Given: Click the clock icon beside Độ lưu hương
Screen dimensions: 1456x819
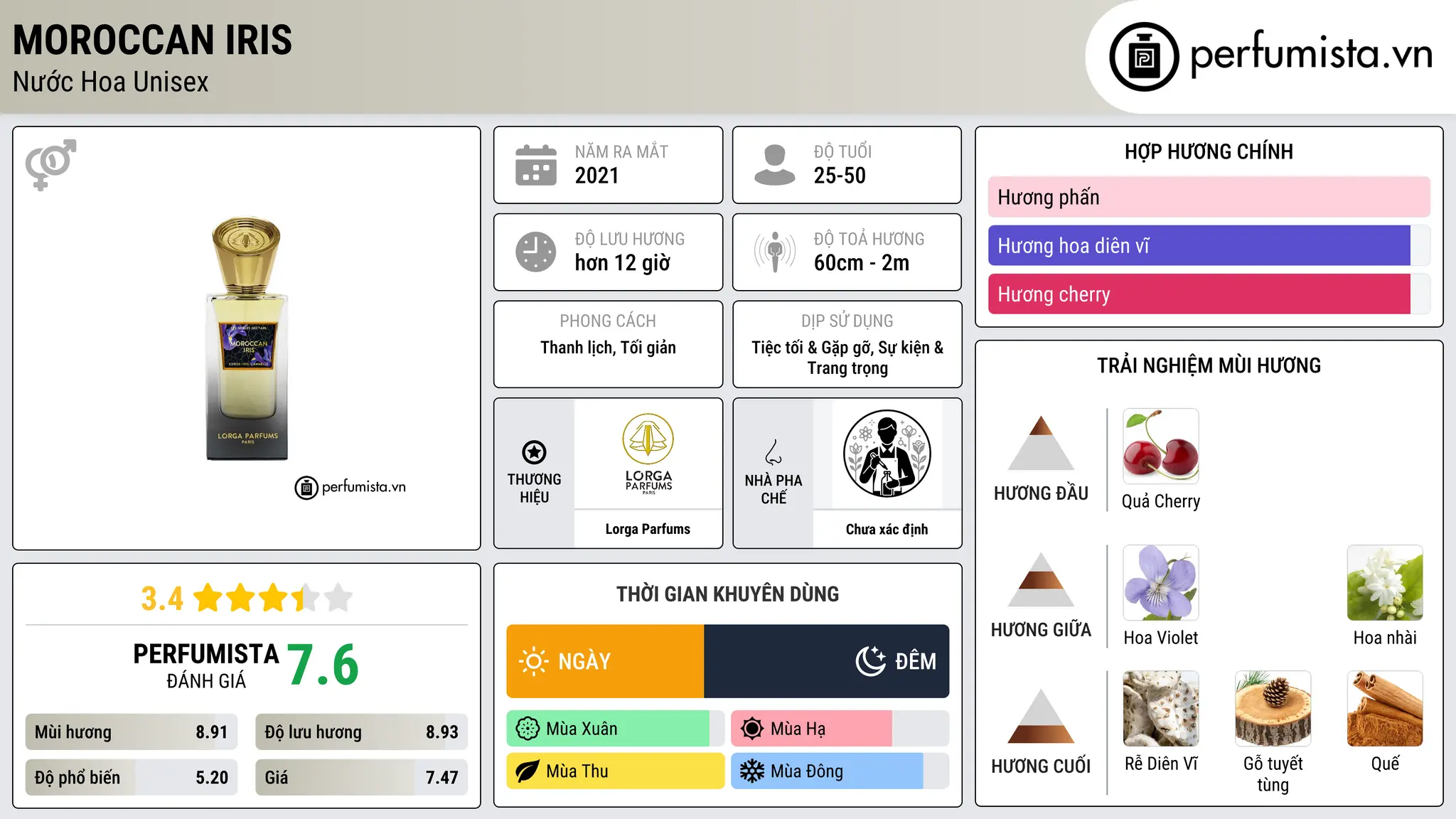Looking at the screenshot, I should pyautogui.click(x=536, y=252).
